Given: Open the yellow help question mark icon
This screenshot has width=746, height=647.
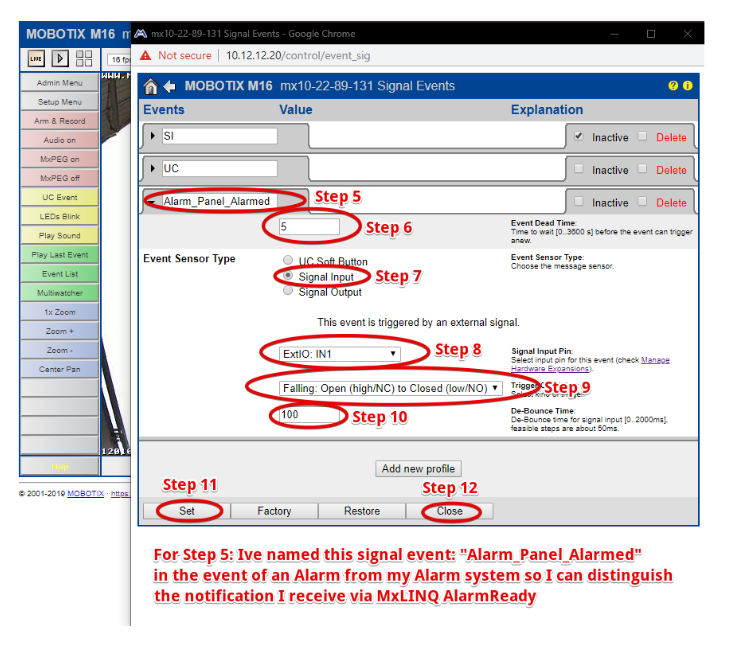Looking at the screenshot, I should (673, 86).
